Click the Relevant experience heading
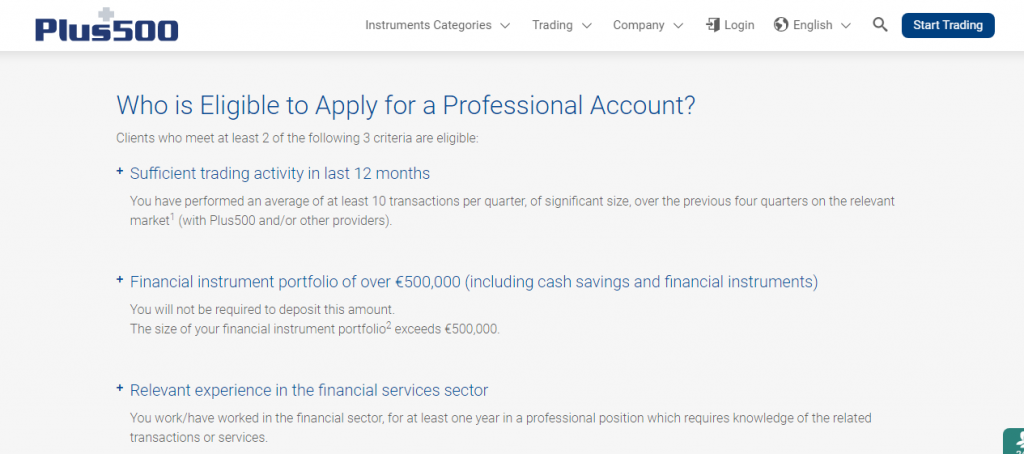 [309, 390]
